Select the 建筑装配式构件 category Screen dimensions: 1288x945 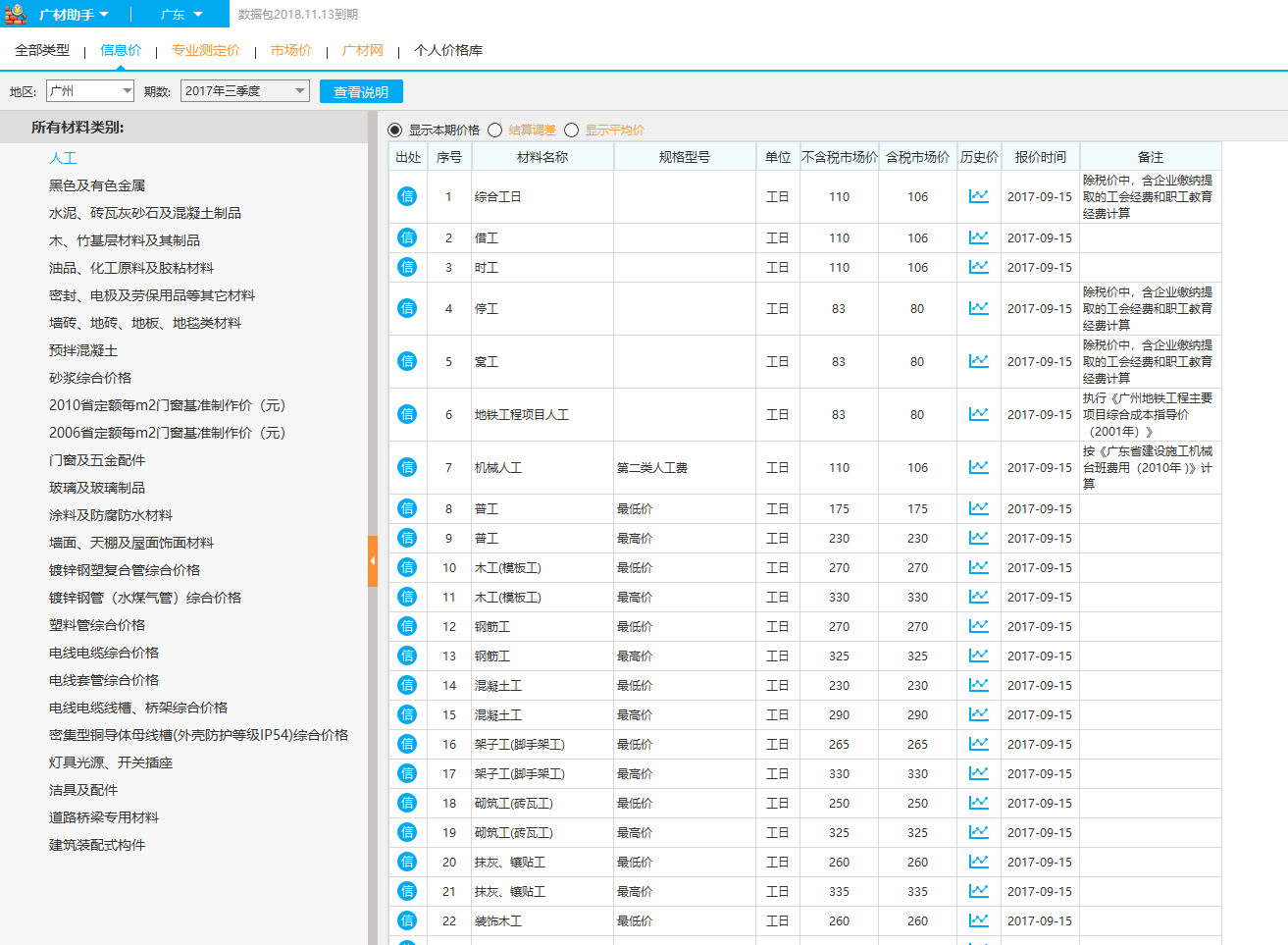coord(97,845)
